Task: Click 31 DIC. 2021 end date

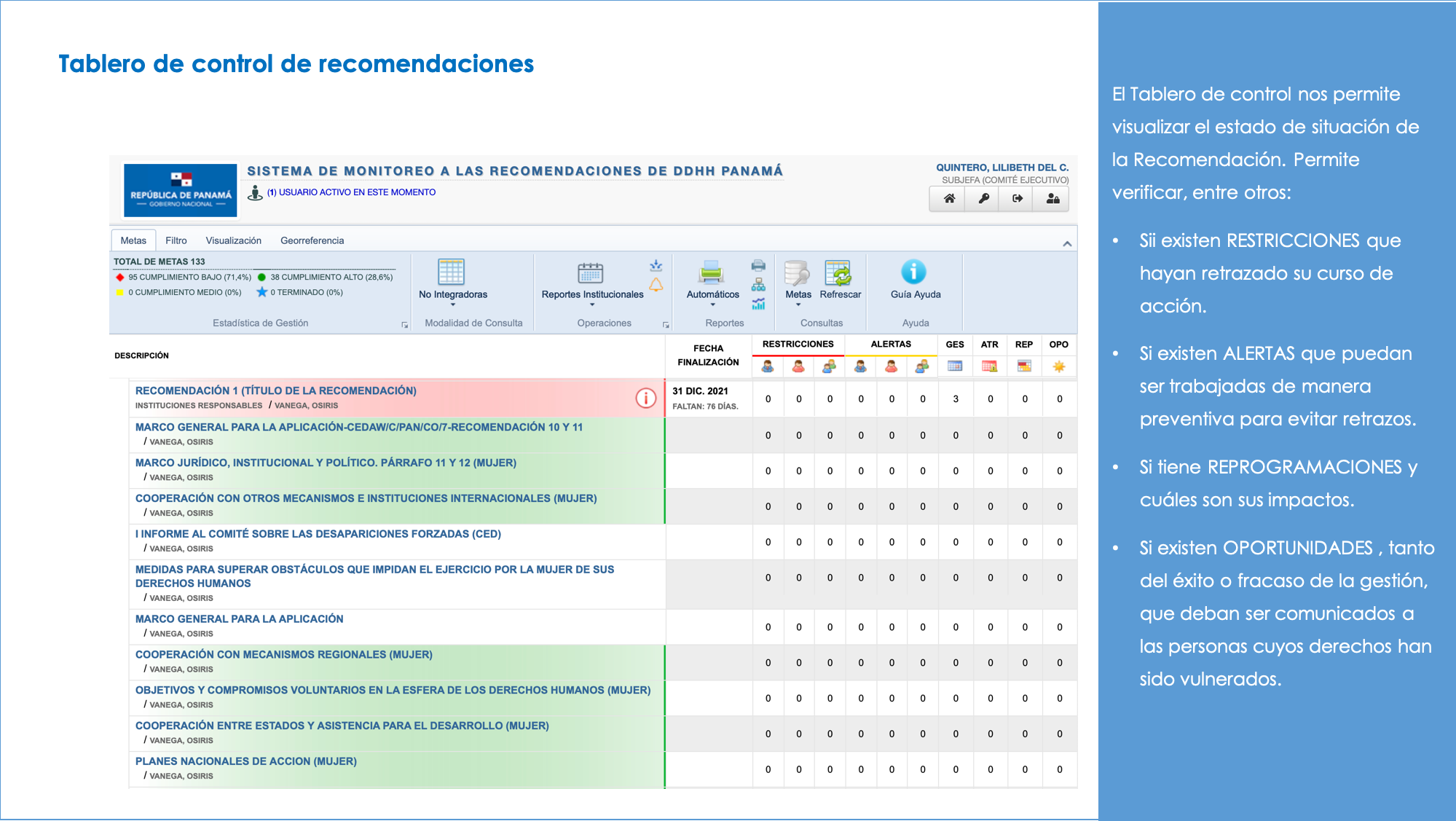Action: pyautogui.click(x=700, y=391)
